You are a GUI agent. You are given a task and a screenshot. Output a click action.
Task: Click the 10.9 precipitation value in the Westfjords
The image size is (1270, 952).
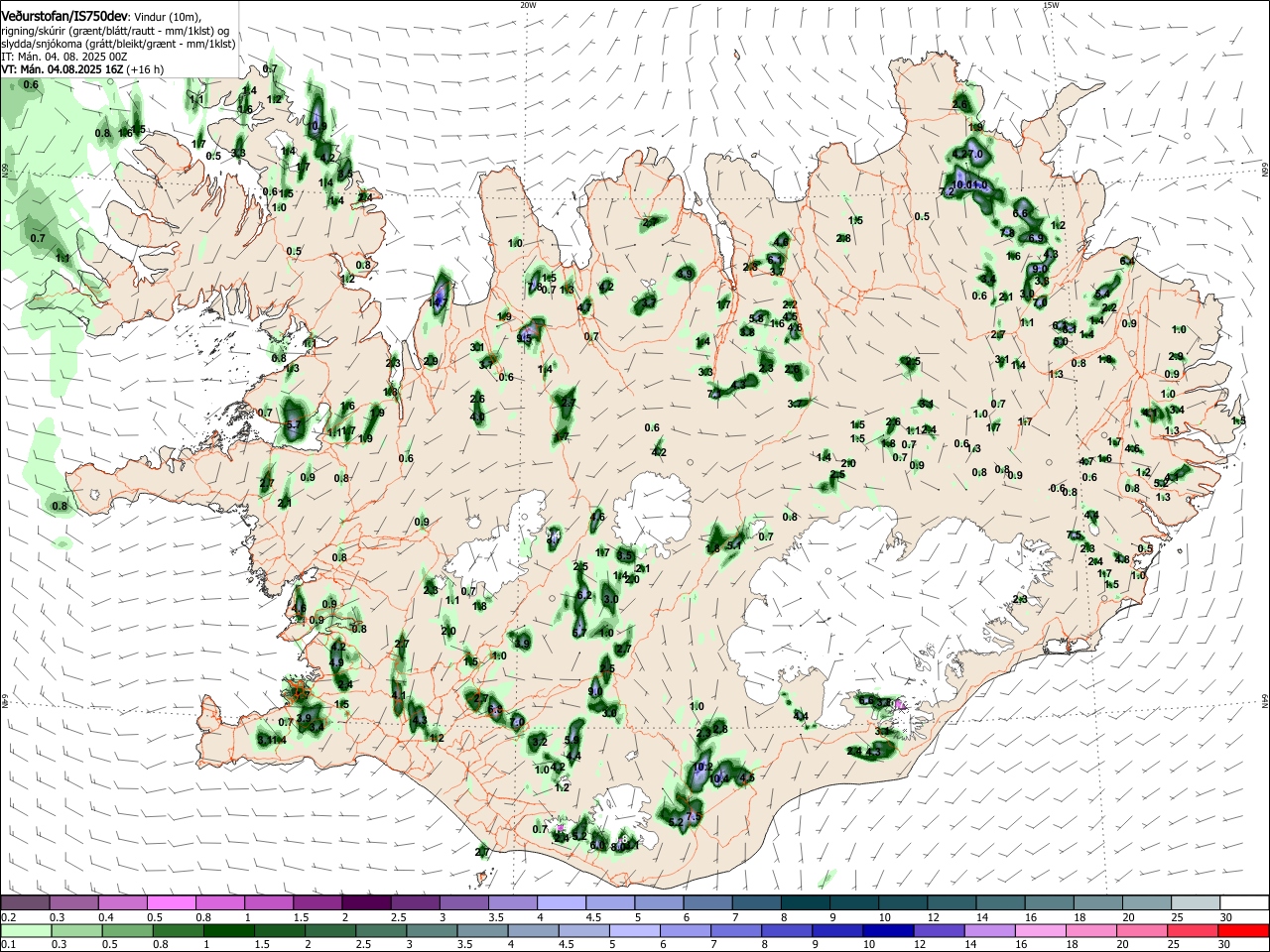317,126
